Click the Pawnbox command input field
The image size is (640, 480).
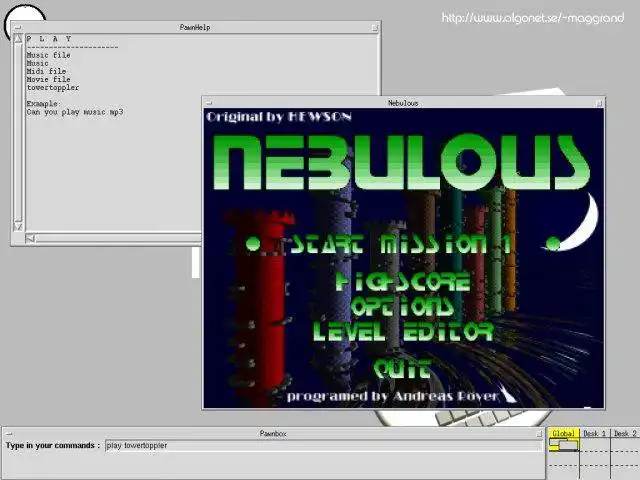pyautogui.click(x=323, y=446)
